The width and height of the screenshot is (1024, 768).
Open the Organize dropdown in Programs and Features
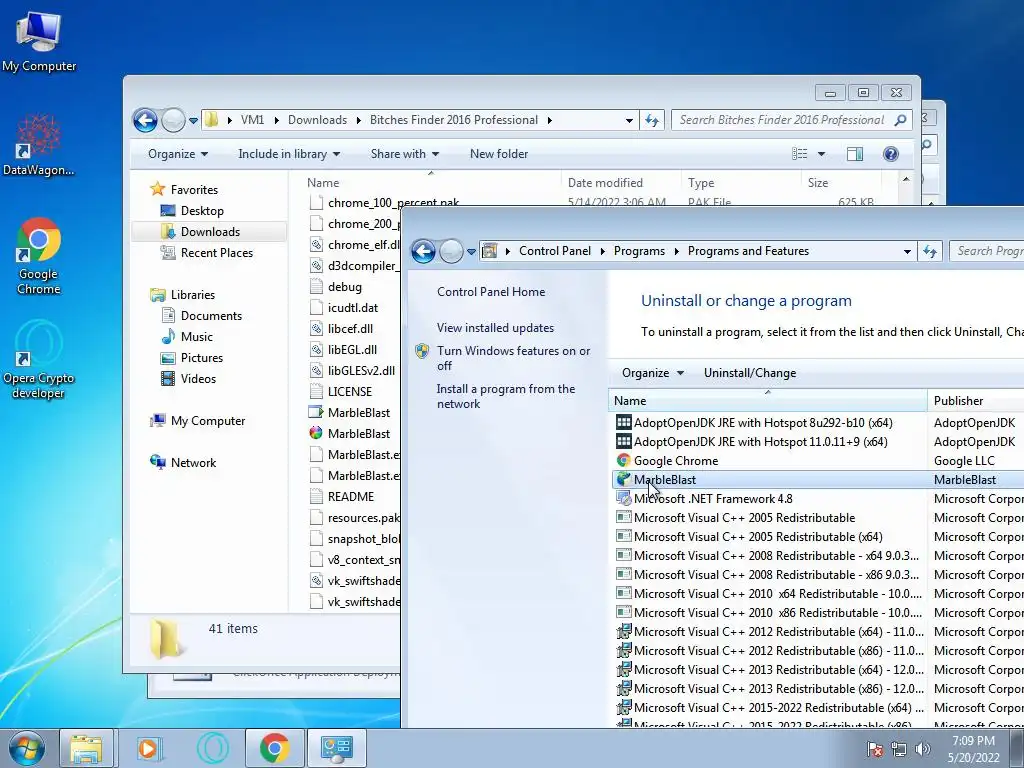click(652, 373)
